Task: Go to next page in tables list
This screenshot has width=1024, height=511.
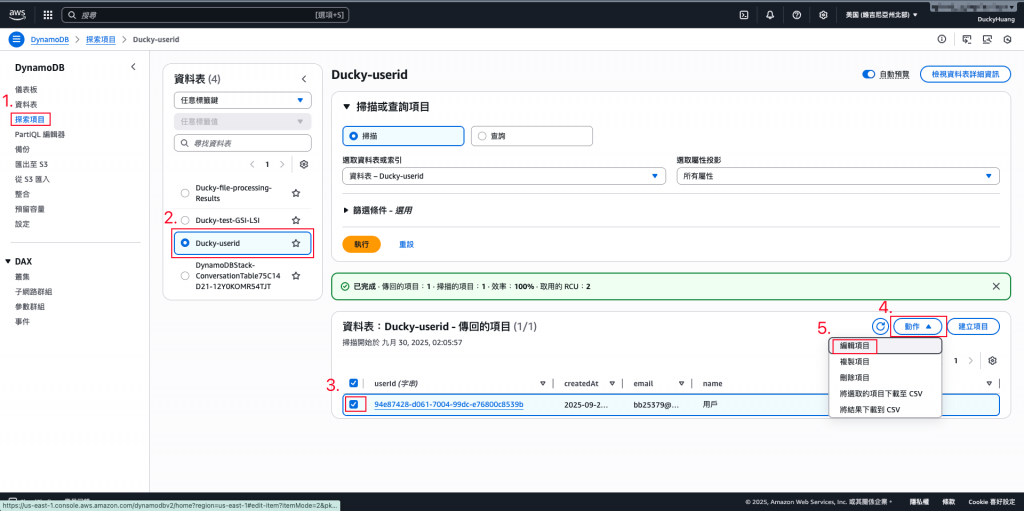Action: (282, 164)
